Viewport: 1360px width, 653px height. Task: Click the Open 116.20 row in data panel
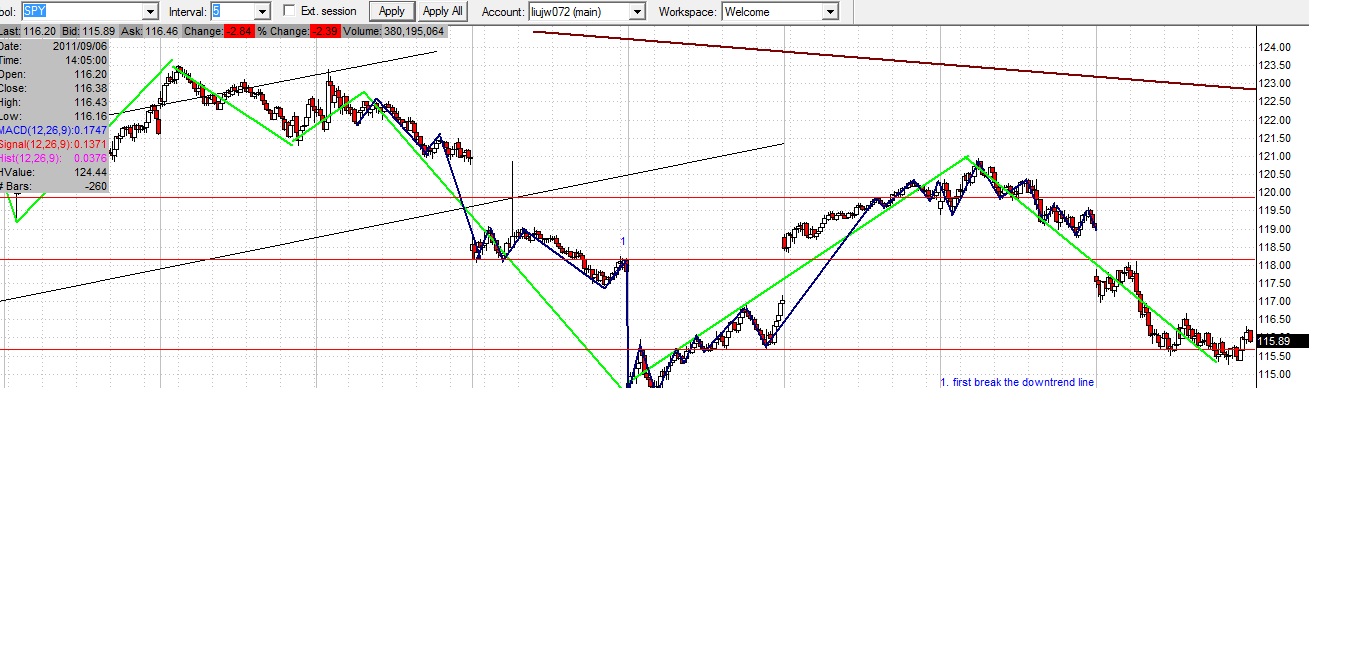click(x=54, y=74)
